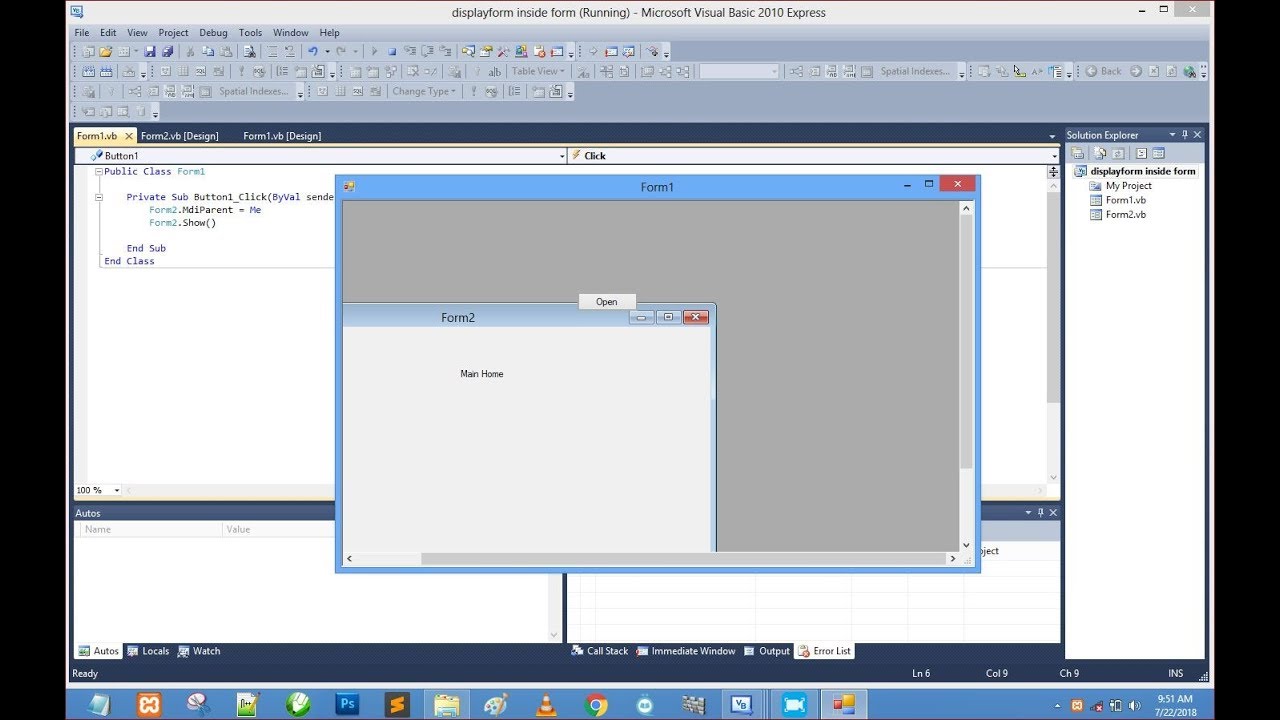This screenshot has height=720, width=1280.
Task: Switch to the Watch tab
Action: (x=199, y=651)
